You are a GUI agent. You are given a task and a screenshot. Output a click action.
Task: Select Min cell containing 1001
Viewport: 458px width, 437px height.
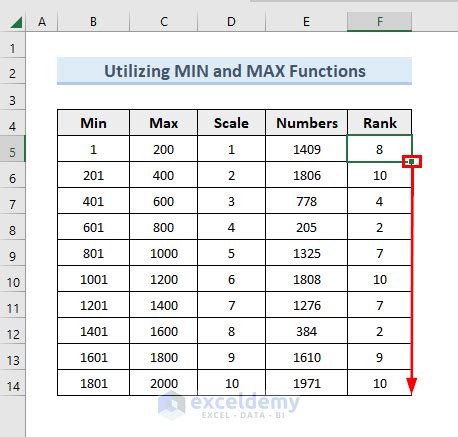point(93,279)
